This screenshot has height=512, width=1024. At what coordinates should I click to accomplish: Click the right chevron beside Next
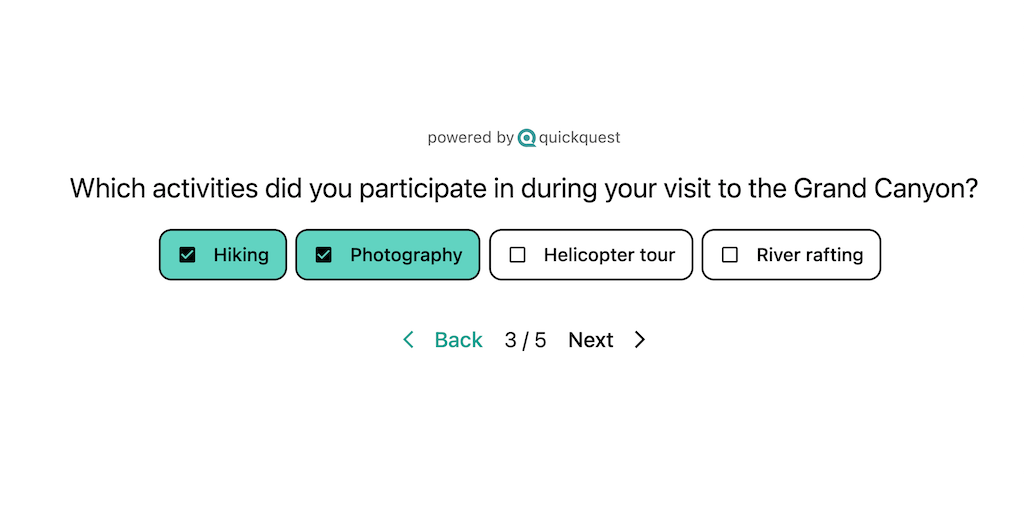(x=640, y=340)
